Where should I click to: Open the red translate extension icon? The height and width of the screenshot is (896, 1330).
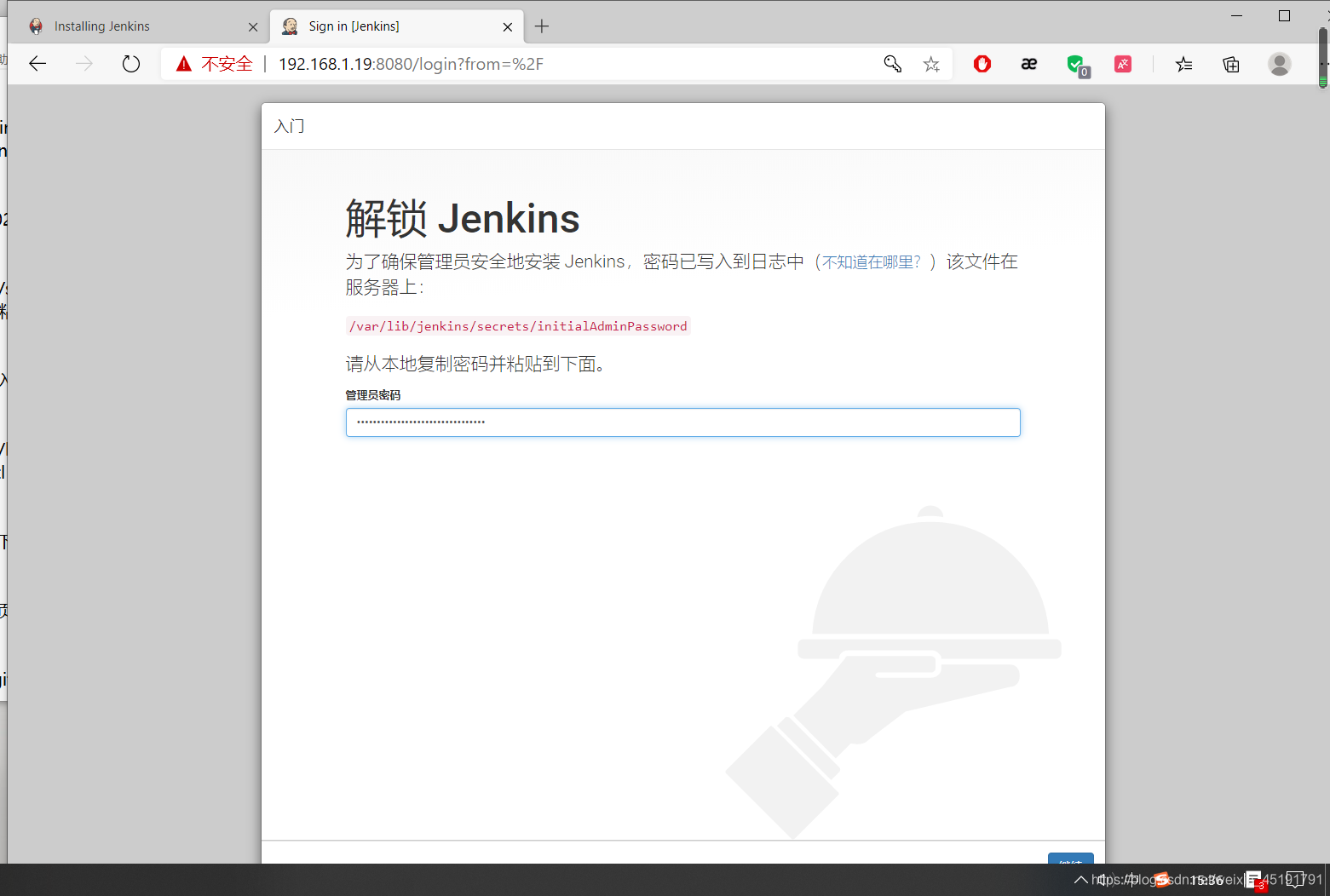(x=1123, y=64)
